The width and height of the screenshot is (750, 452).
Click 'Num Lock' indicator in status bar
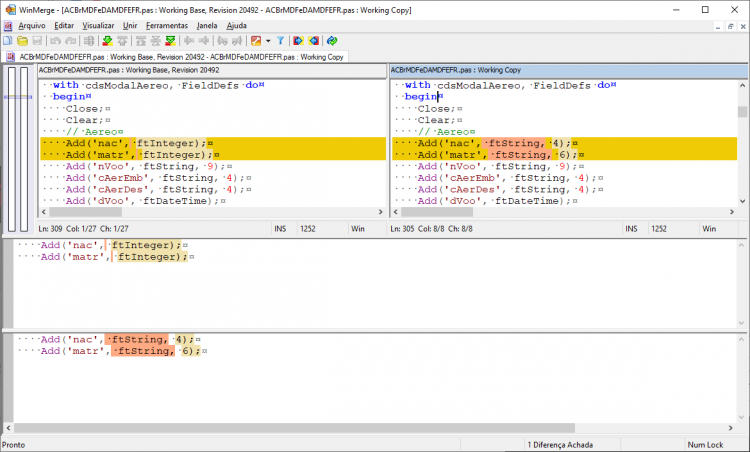705,445
